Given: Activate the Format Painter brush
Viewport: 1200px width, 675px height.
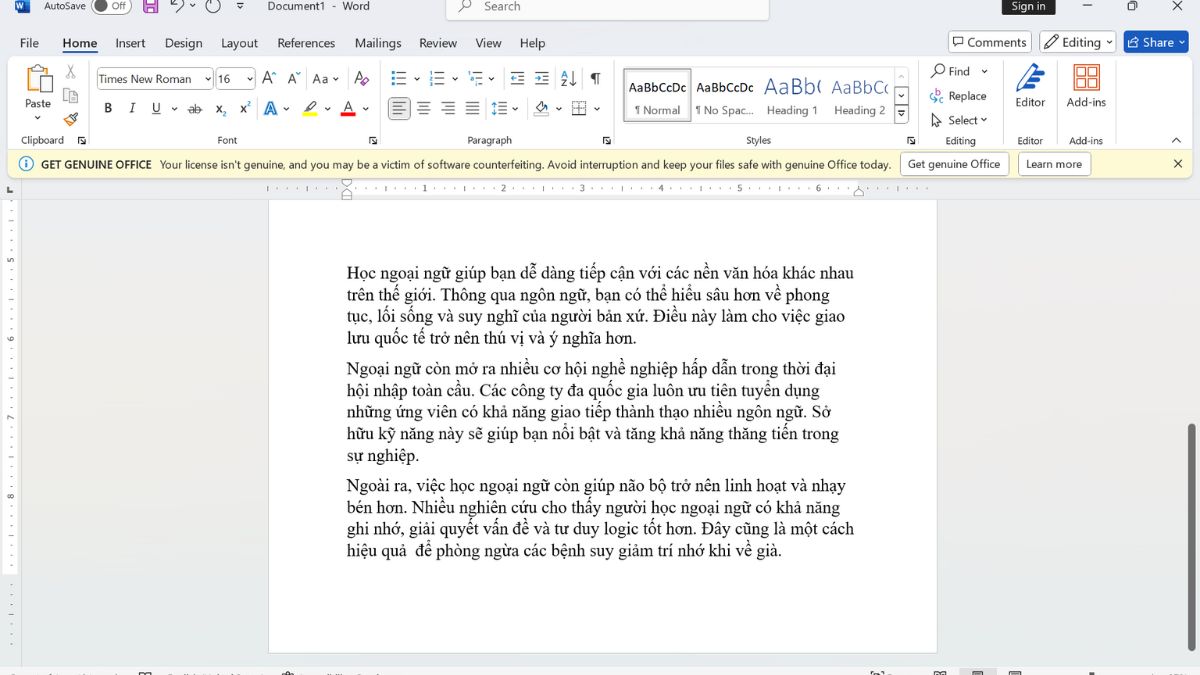Looking at the screenshot, I should [x=70, y=118].
